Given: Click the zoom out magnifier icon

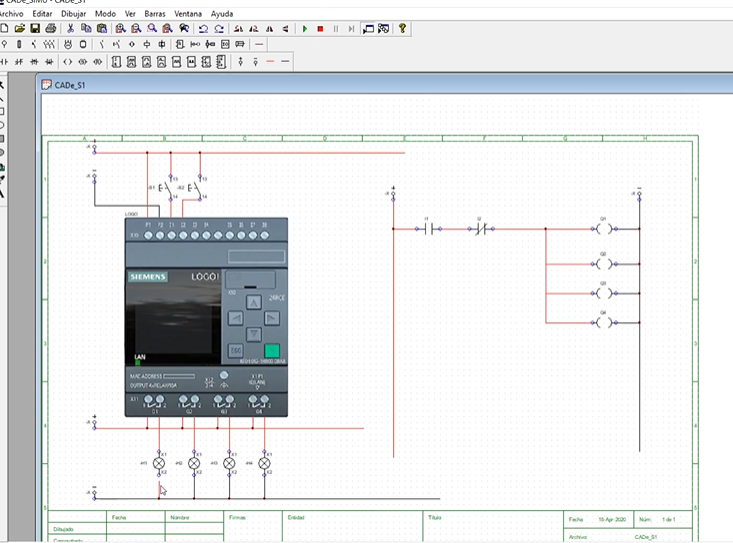Looking at the screenshot, I should pyautogui.click(x=136, y=29).
